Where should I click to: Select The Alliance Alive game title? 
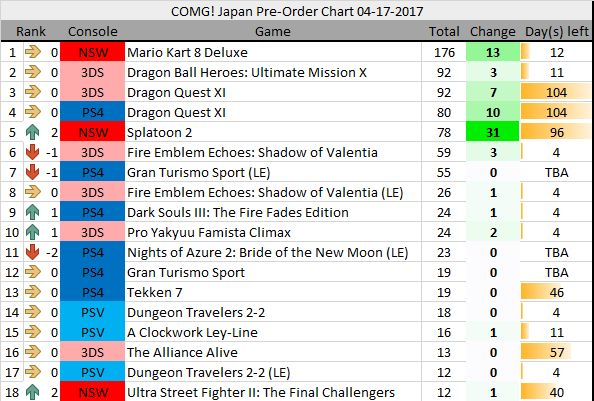click(x=182, y=353)
